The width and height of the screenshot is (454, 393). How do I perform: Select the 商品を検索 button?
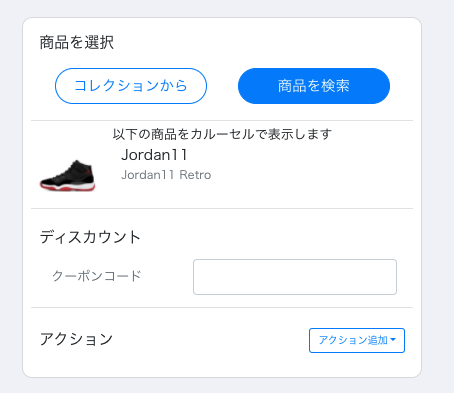click(314, 86)
